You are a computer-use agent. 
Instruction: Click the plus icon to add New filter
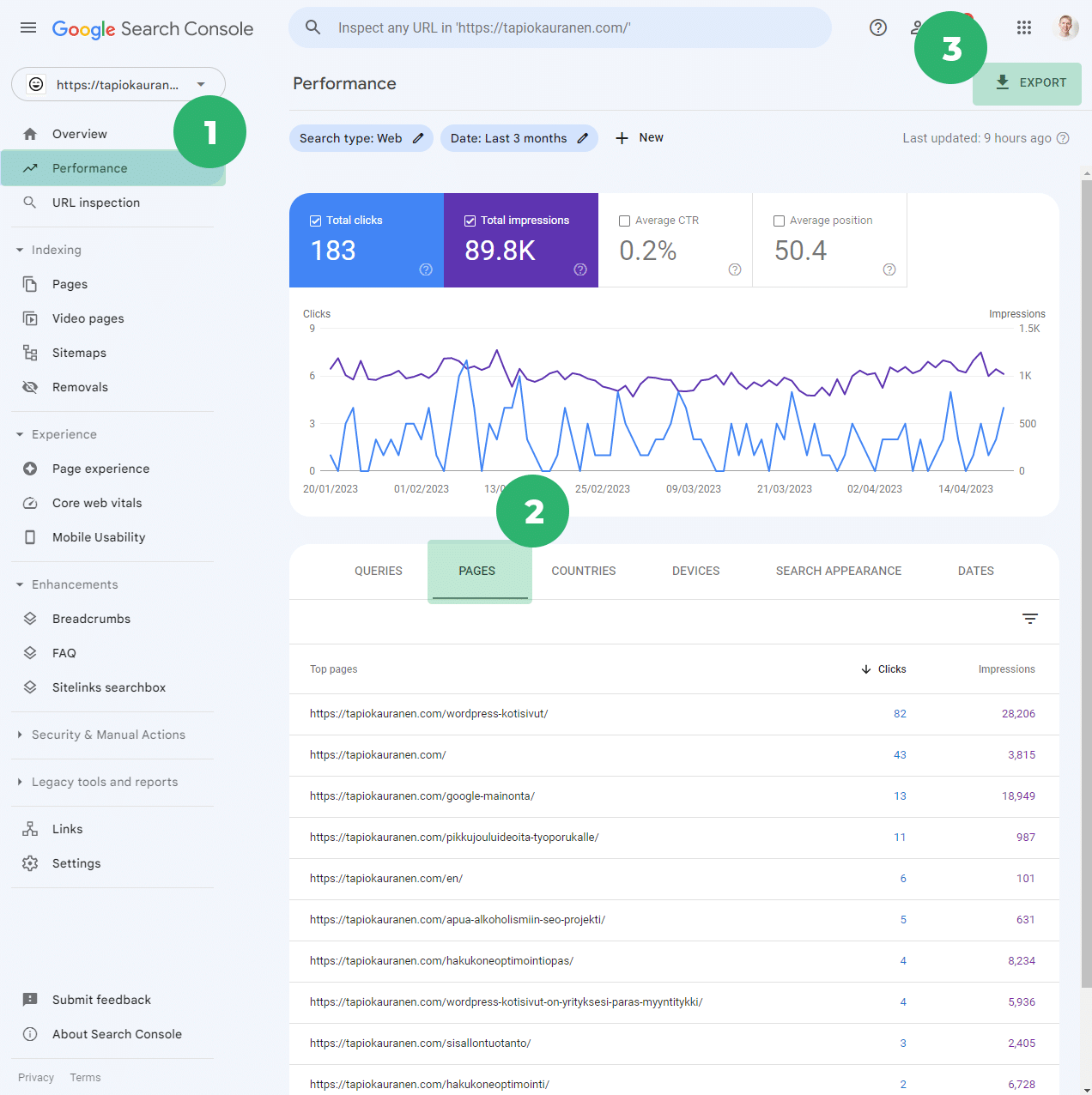point(622,138)
